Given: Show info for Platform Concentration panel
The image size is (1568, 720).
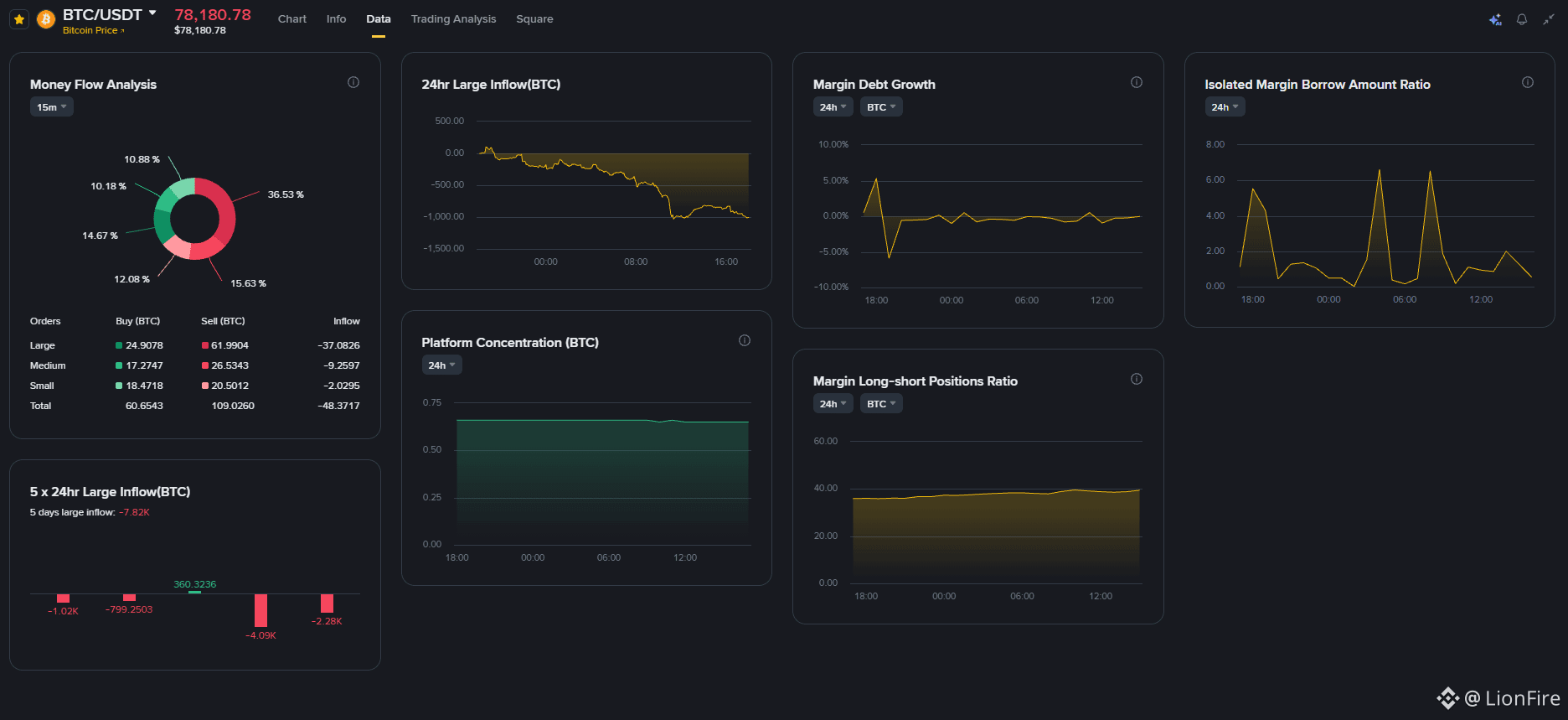Looking at the screenshot, I should click(x=745, y=340).
